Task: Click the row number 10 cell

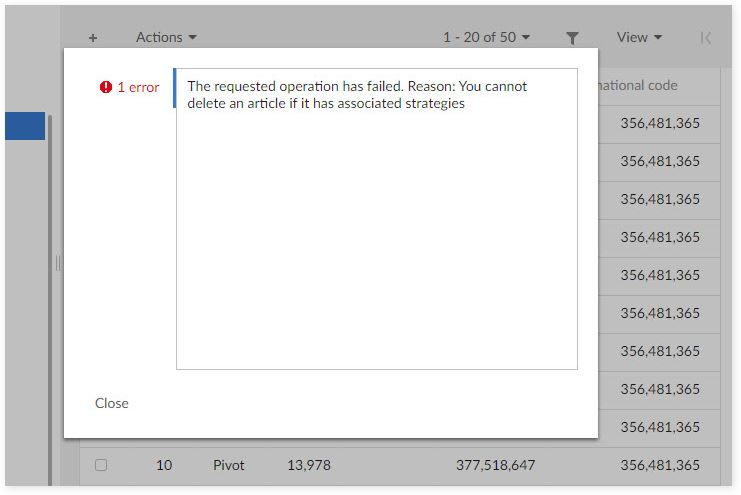Action: click(x=164, y=465)
